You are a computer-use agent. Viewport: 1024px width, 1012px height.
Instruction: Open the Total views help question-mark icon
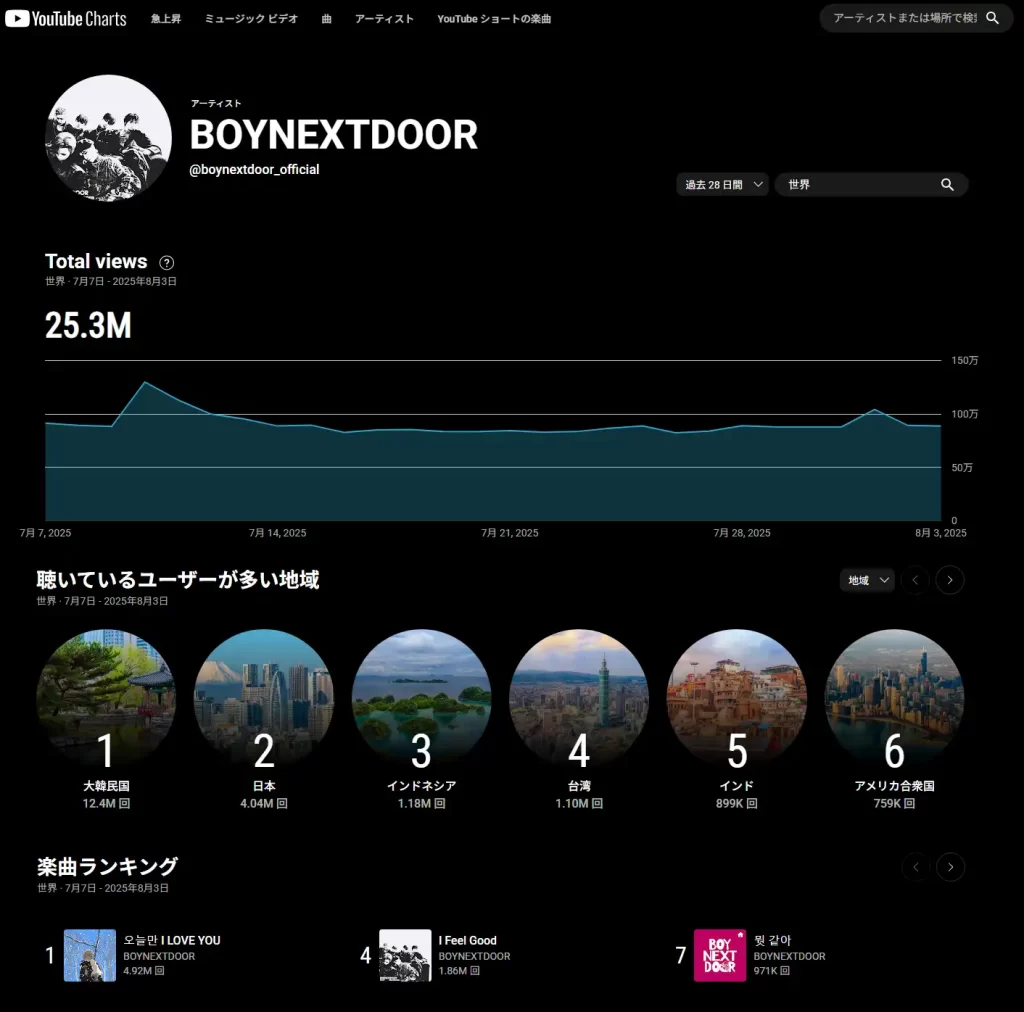167,263
